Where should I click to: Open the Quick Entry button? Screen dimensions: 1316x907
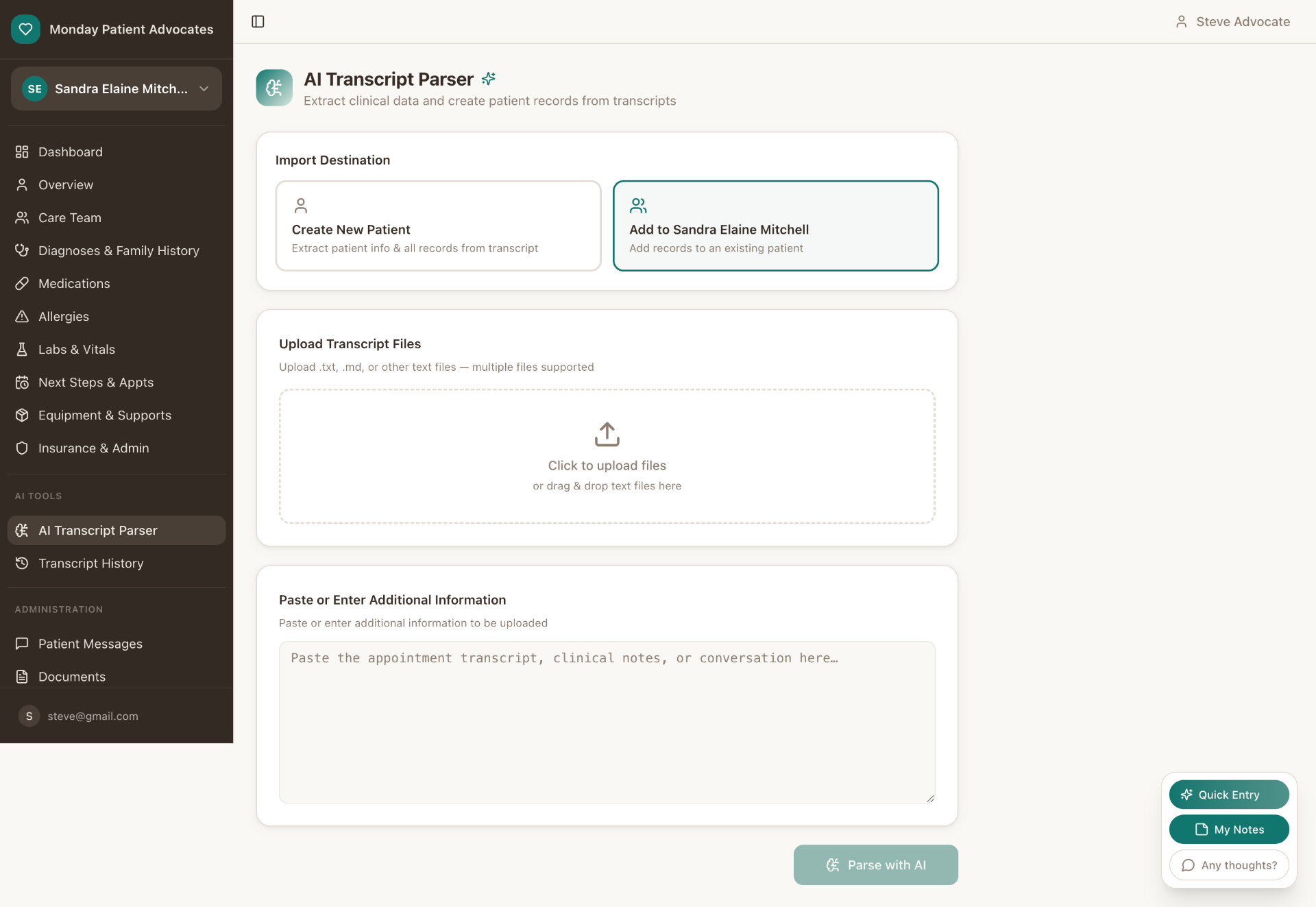tap(1228, 795)
